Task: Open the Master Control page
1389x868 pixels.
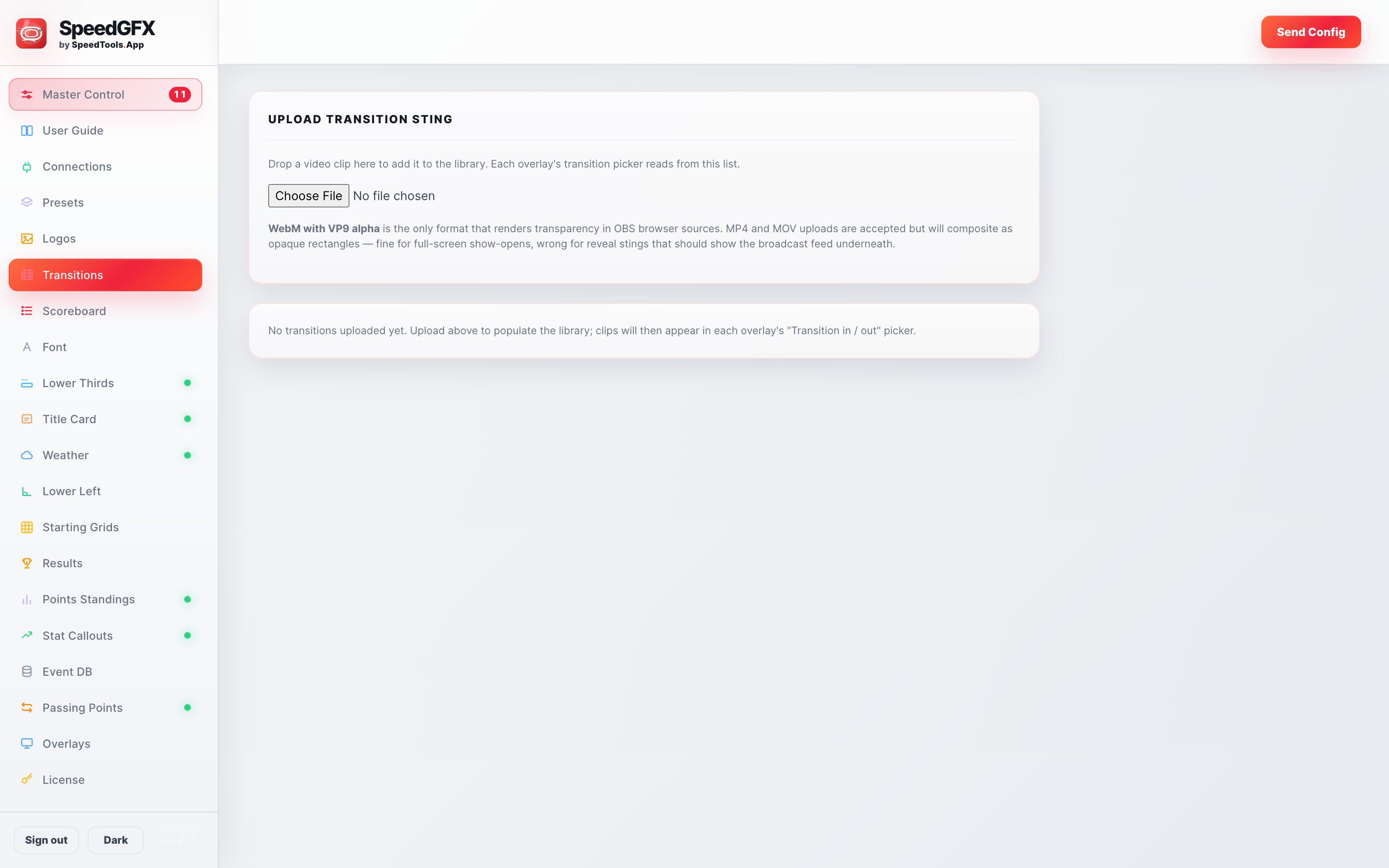Action: 105,95
